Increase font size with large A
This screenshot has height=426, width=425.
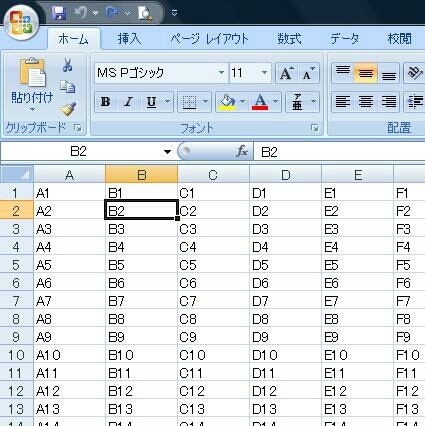(286, 73)
